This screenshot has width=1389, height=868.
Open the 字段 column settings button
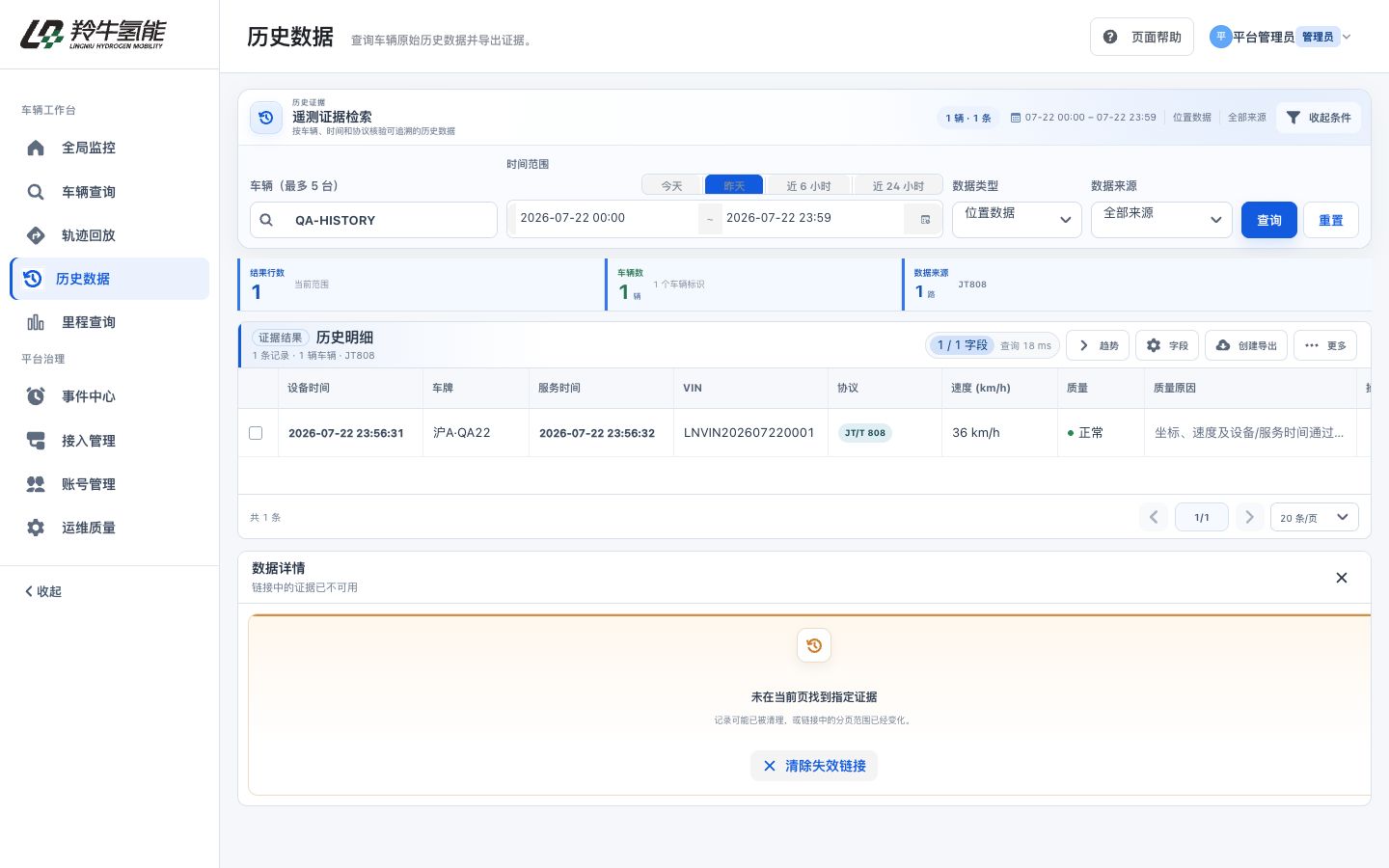pos(1167,345)
